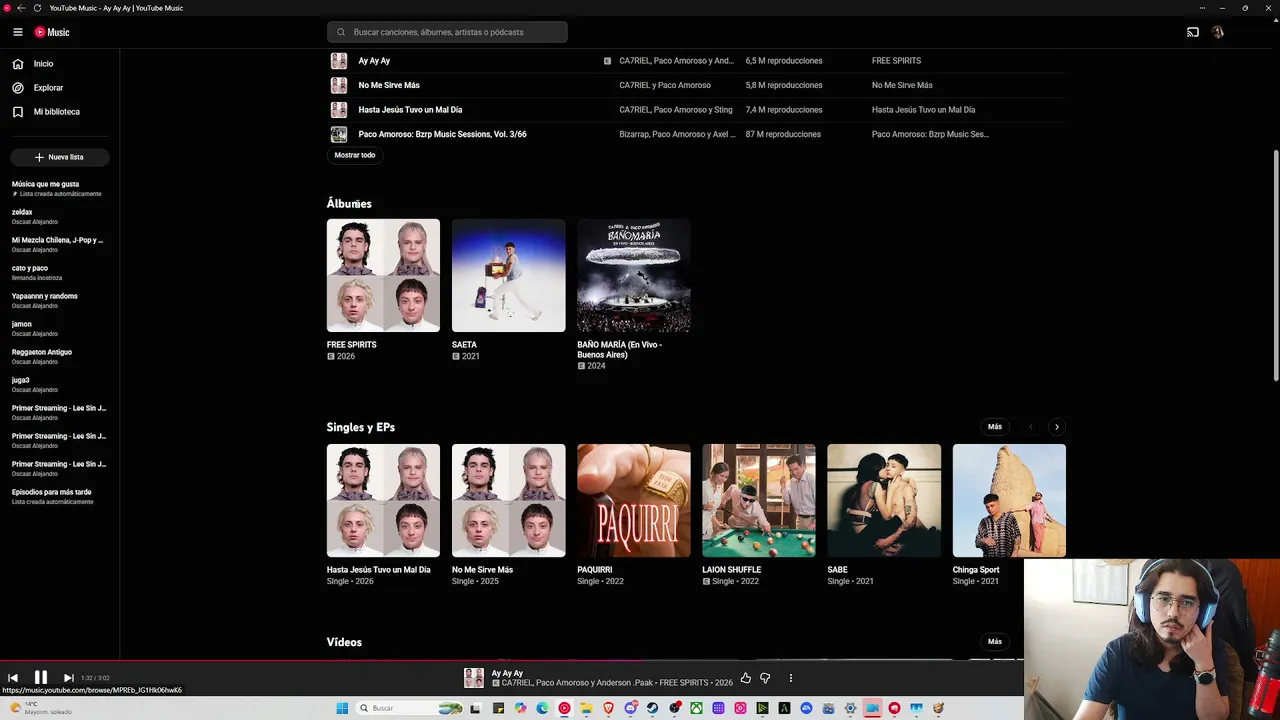
Task: Skip to the previous track
Action: 13,678
